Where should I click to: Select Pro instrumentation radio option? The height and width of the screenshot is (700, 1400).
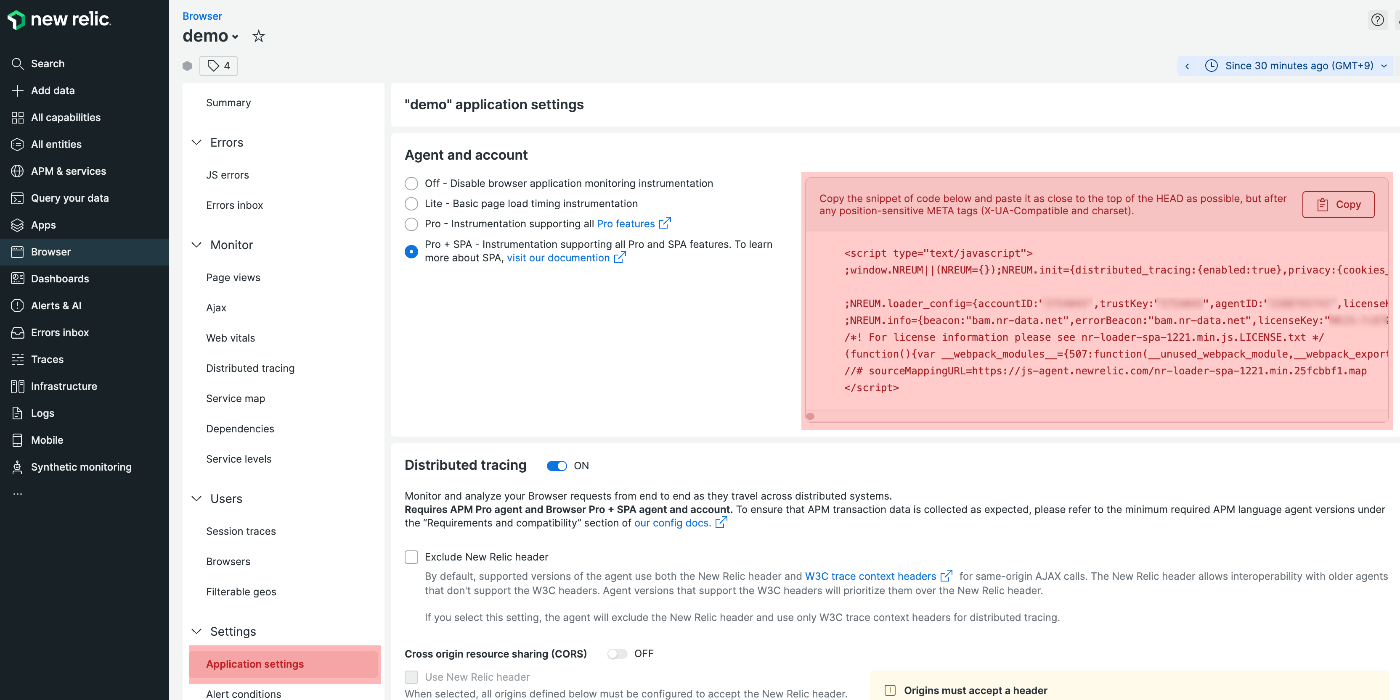tap(411, 224)
